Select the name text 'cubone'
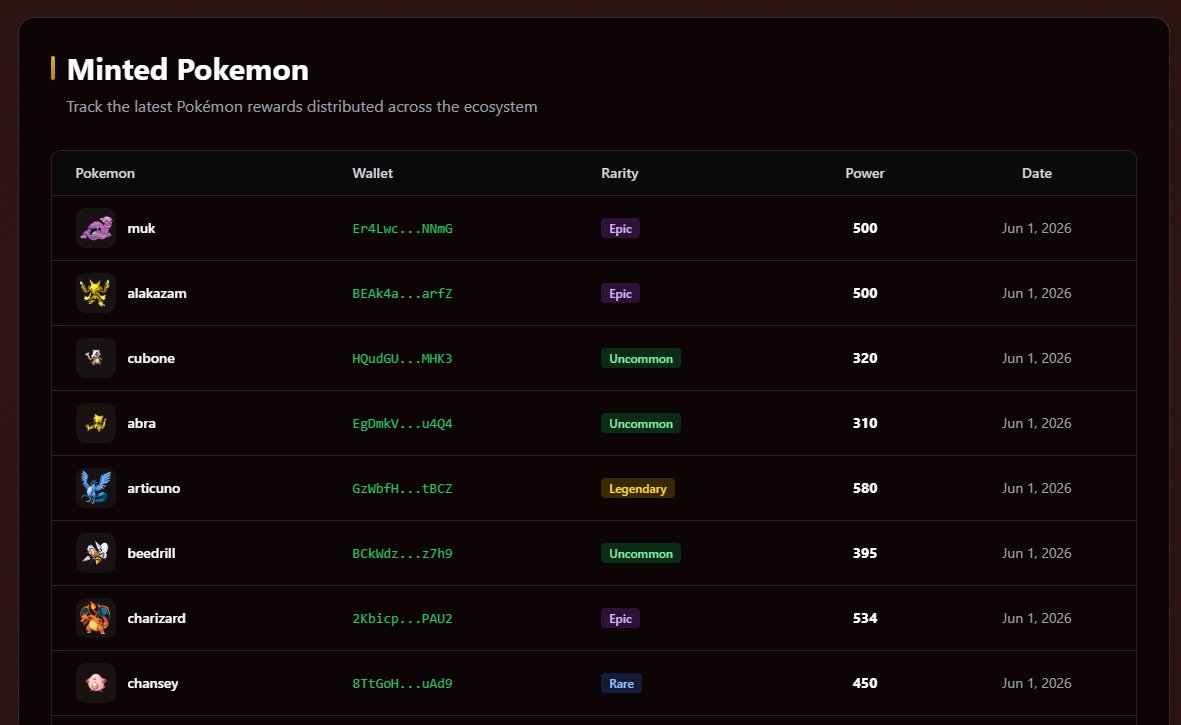The width and height of the screenshot is (1181, 725). pyautogui.click(x=151, y=358)
